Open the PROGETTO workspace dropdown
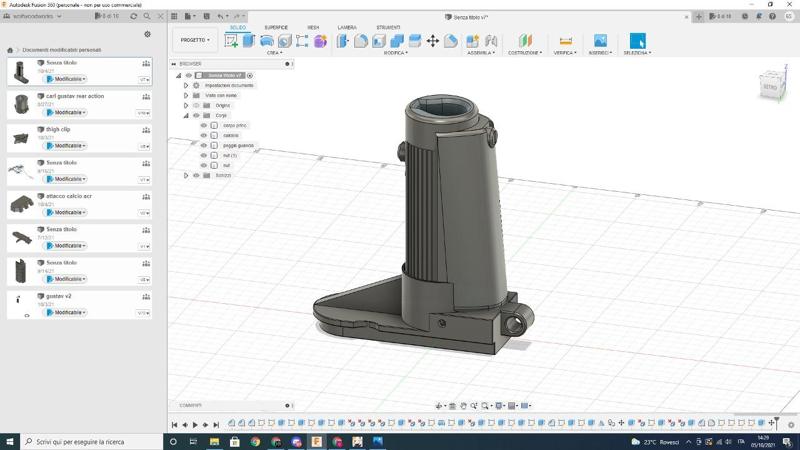This screenshot has width=800, height=450. point(193,40)
